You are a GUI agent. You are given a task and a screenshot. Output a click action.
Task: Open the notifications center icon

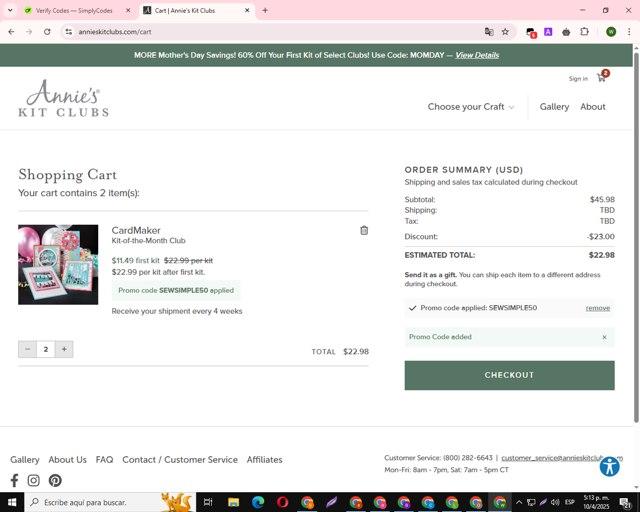624,503
